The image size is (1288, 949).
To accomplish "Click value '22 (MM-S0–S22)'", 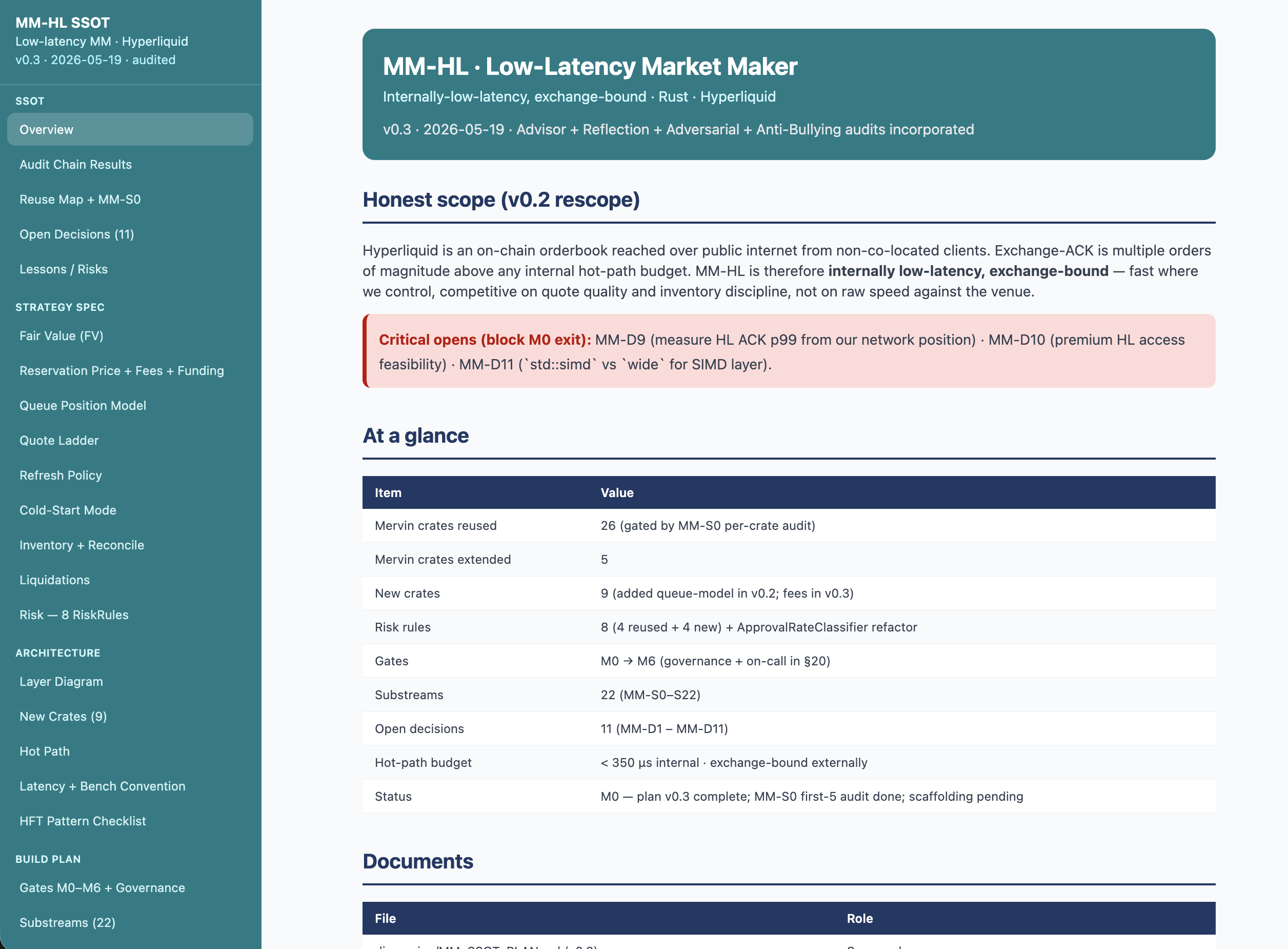I will 651,695.
